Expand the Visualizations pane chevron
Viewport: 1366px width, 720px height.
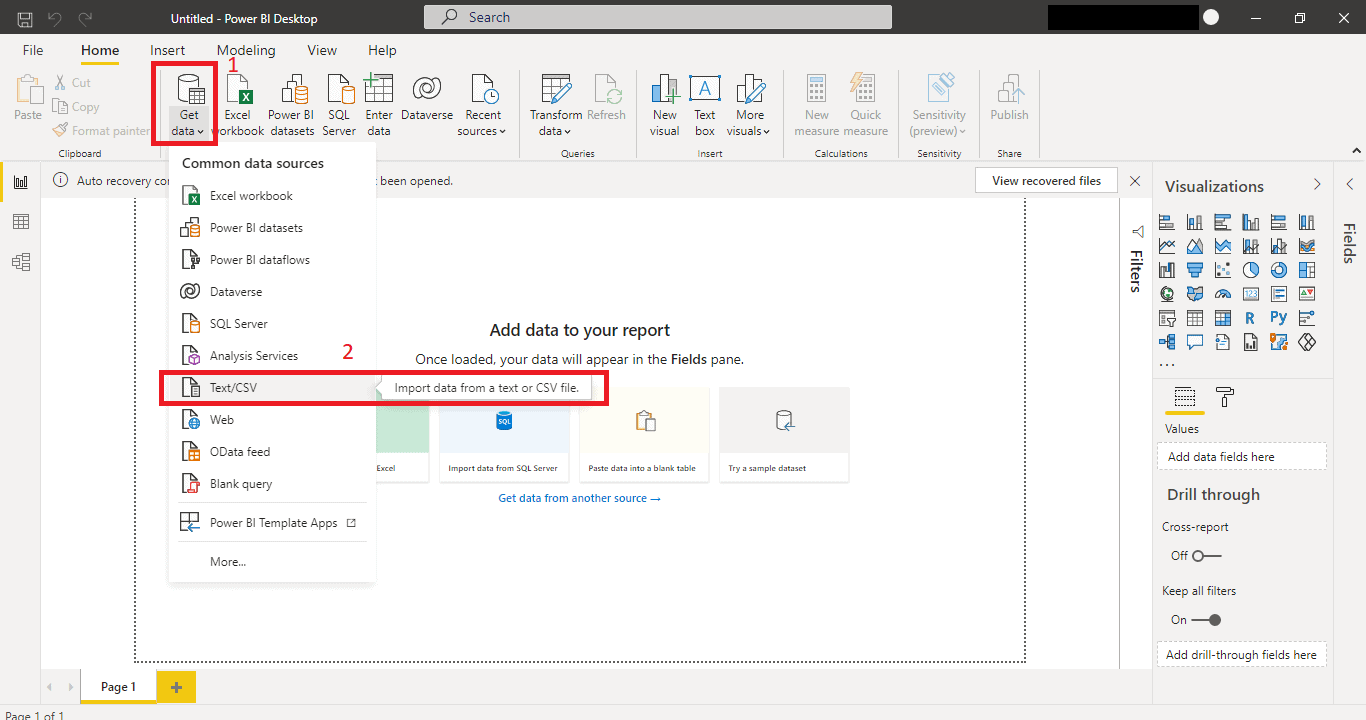(x=1317, y=185)
